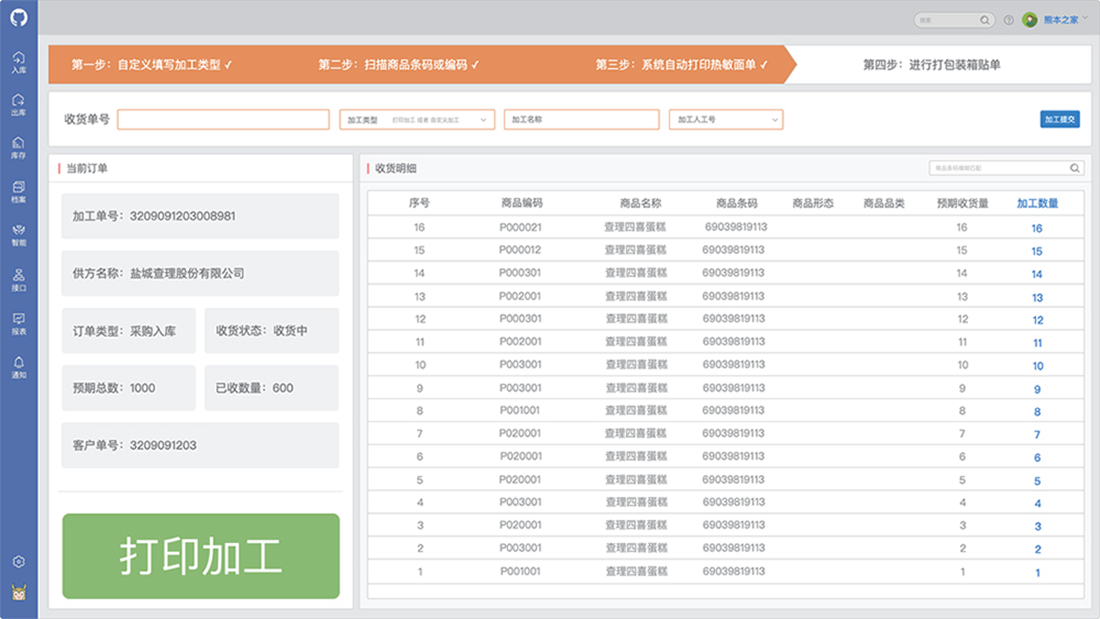Click 收货状态: 收货中 field
The image size is (1100, 619).
tap(271, 331)
